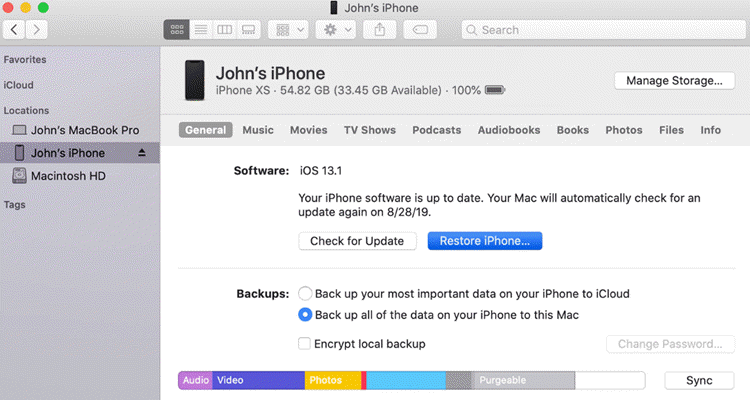Switch to the Info tab
Screen dimensions: 750x400
[710, 130]
